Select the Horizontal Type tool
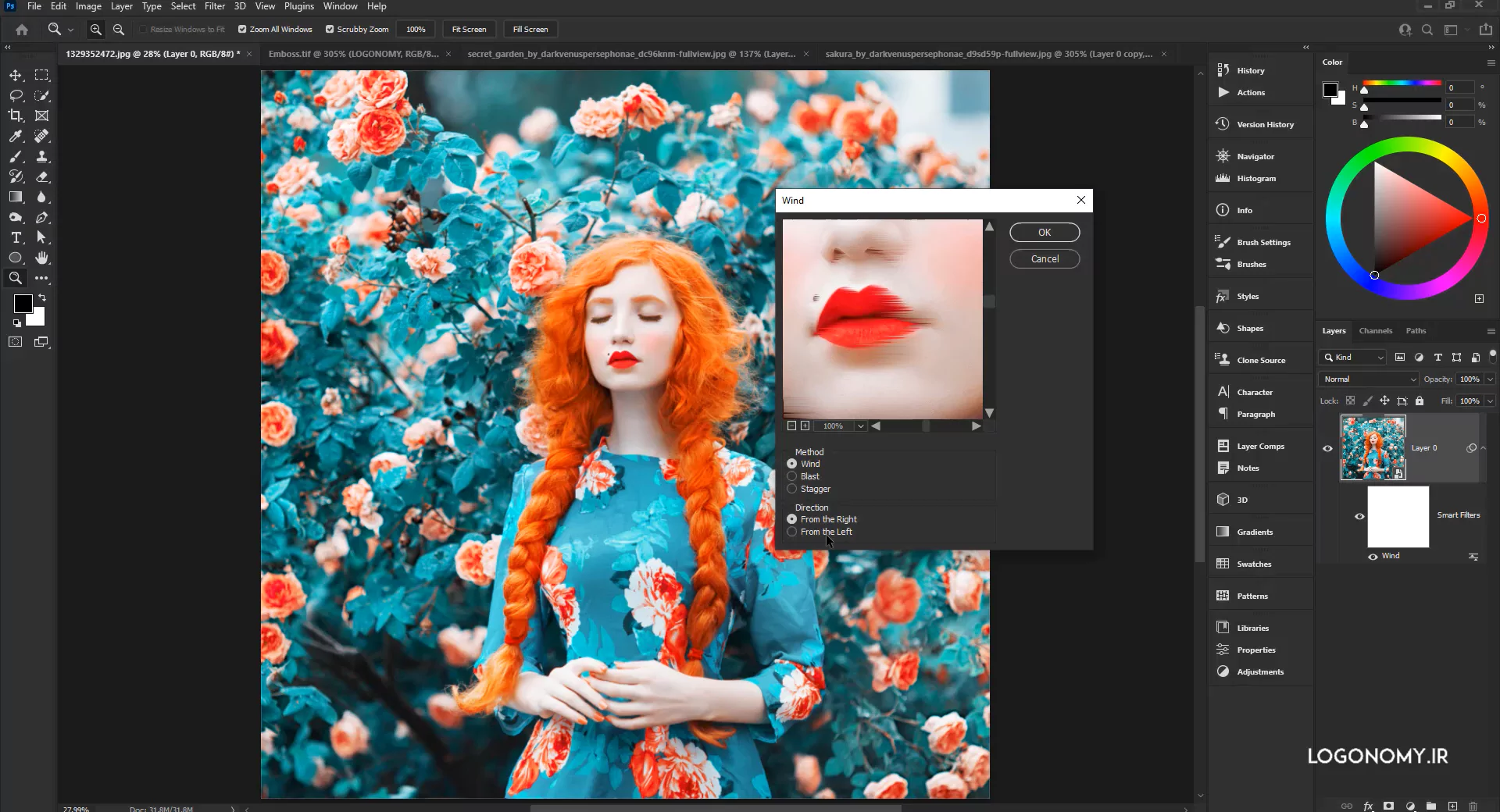Viewport: 1500px width, 812px height. tap(16, 237)
